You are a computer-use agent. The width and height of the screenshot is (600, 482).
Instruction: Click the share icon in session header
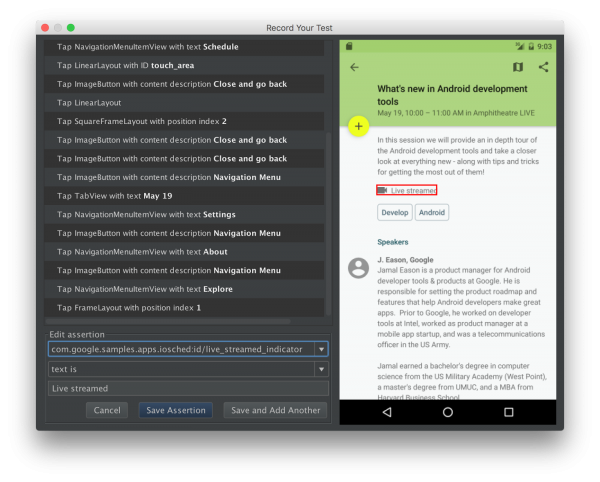(543, 67)
